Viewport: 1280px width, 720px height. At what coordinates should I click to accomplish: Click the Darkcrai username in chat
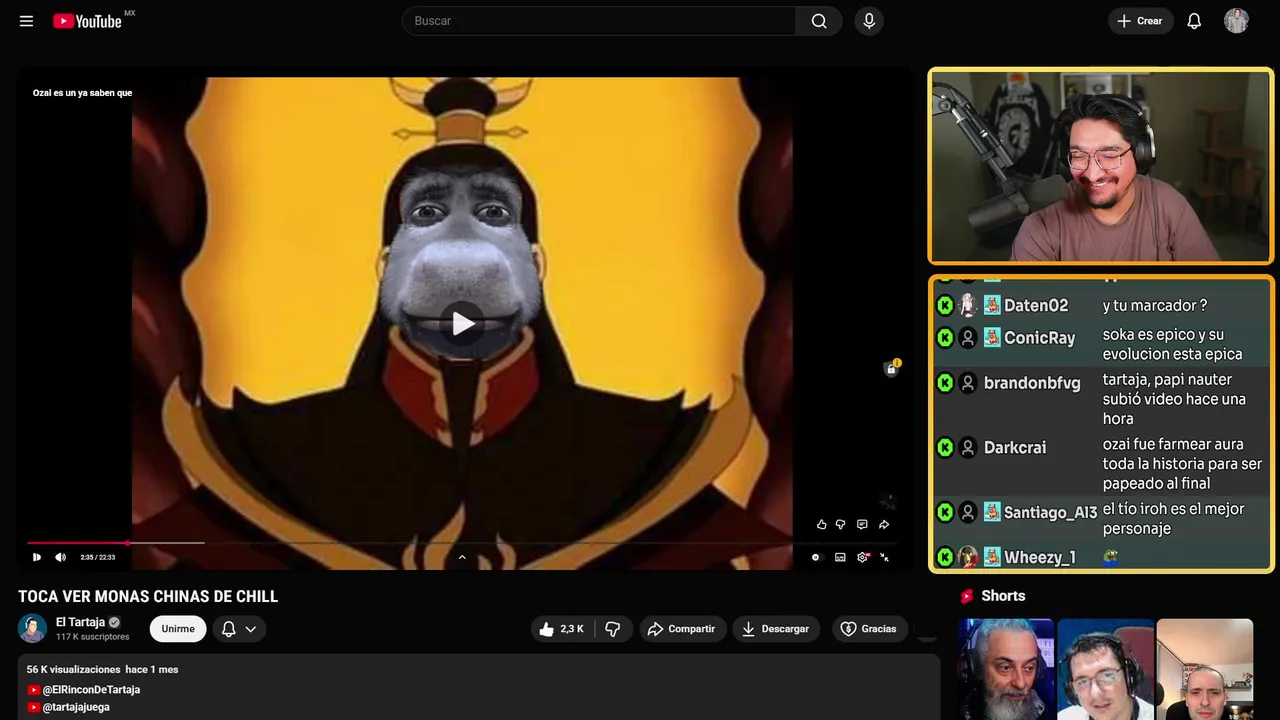[1015, 448]
